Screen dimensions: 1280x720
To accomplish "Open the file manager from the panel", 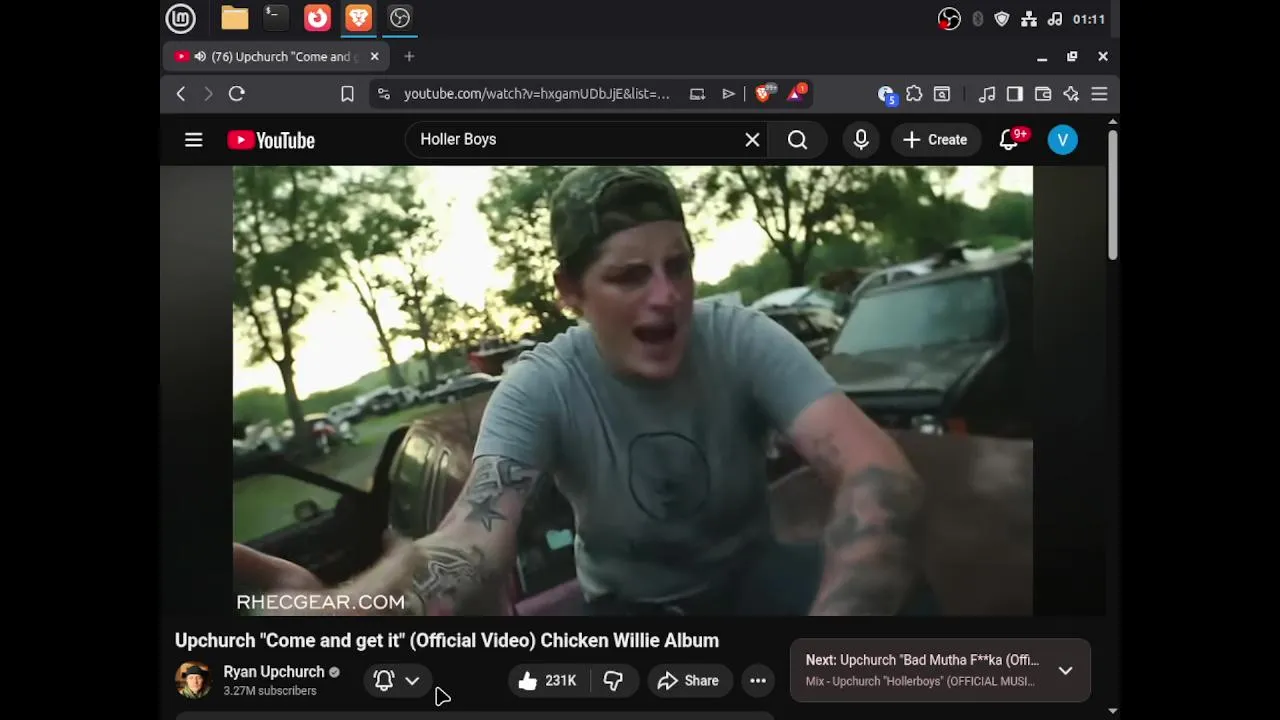I will click(235, 18).
